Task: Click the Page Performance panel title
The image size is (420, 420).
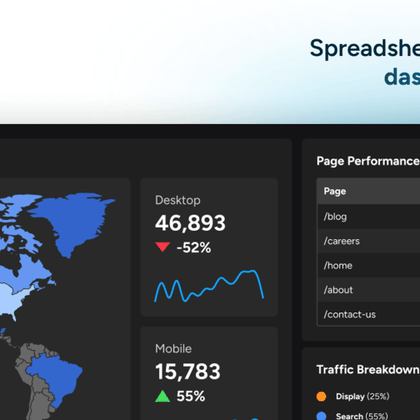Action: tap(368, 161)
